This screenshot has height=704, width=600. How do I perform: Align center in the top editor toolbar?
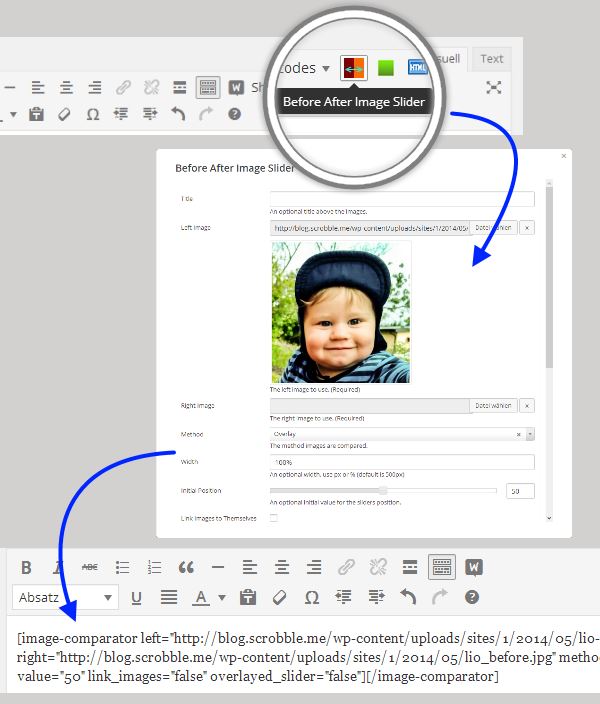click(x=66, y=87)
